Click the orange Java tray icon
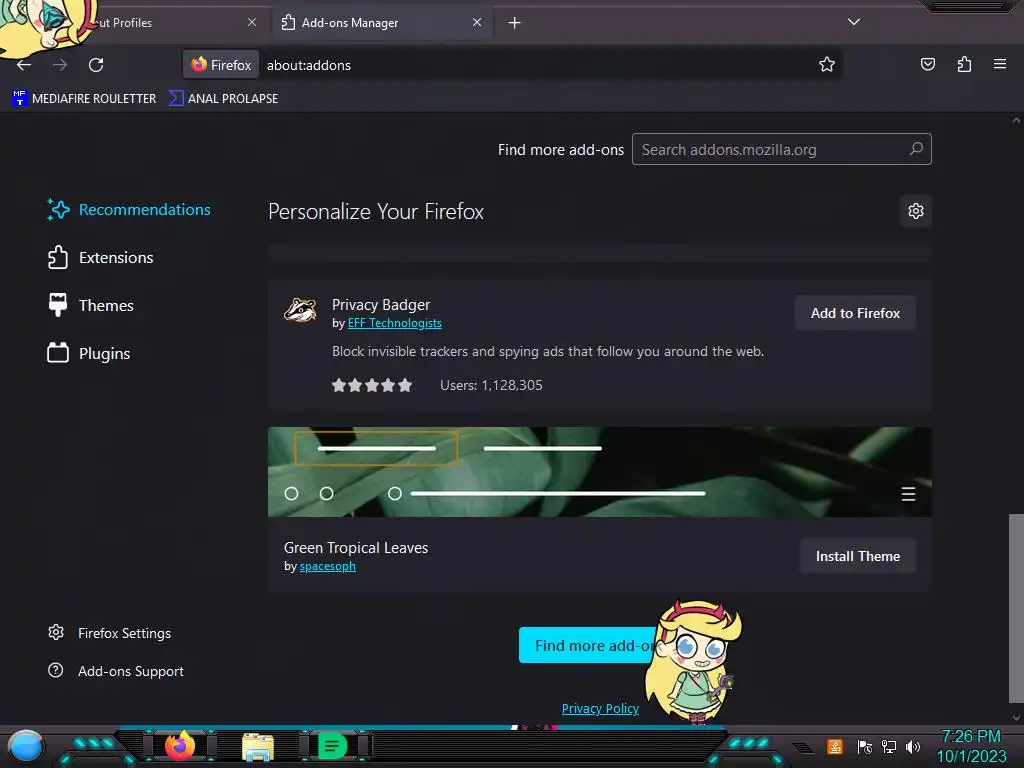The image size is (1024, 768). pos(835,746)
